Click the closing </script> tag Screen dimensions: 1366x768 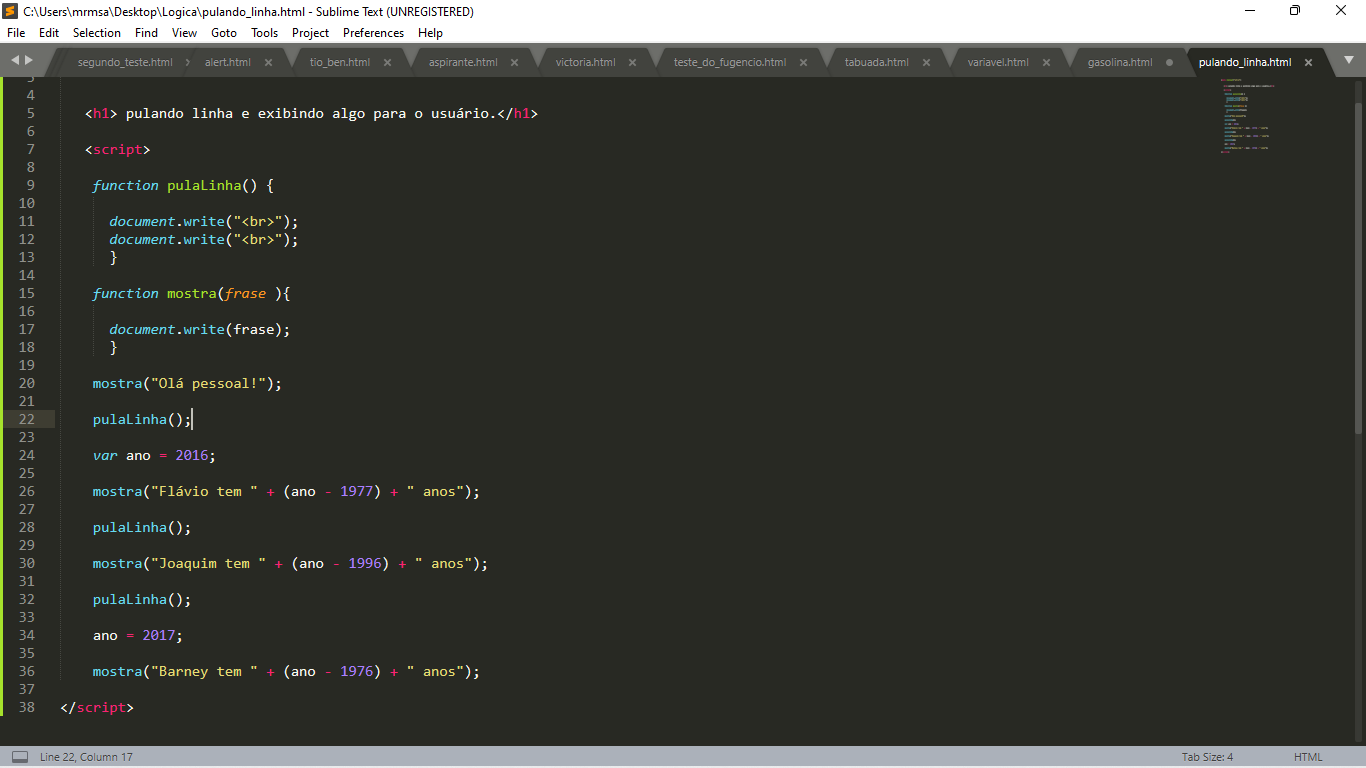pyautogui.click(x=97, y=707)
